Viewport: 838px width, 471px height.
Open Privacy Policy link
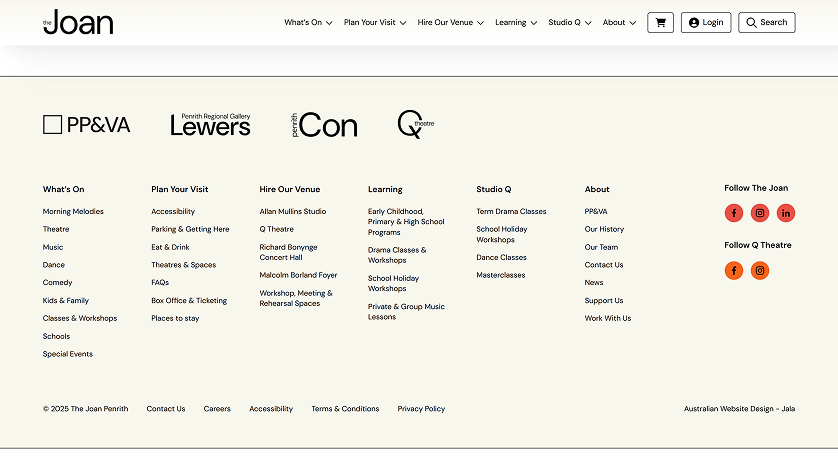pyautogui.click(x=421, y=408)
